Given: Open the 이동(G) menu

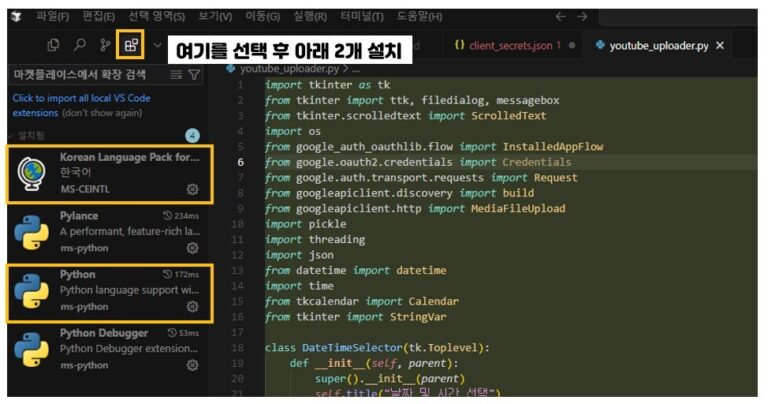Looking at the screenshot, I should pos(263,16).
